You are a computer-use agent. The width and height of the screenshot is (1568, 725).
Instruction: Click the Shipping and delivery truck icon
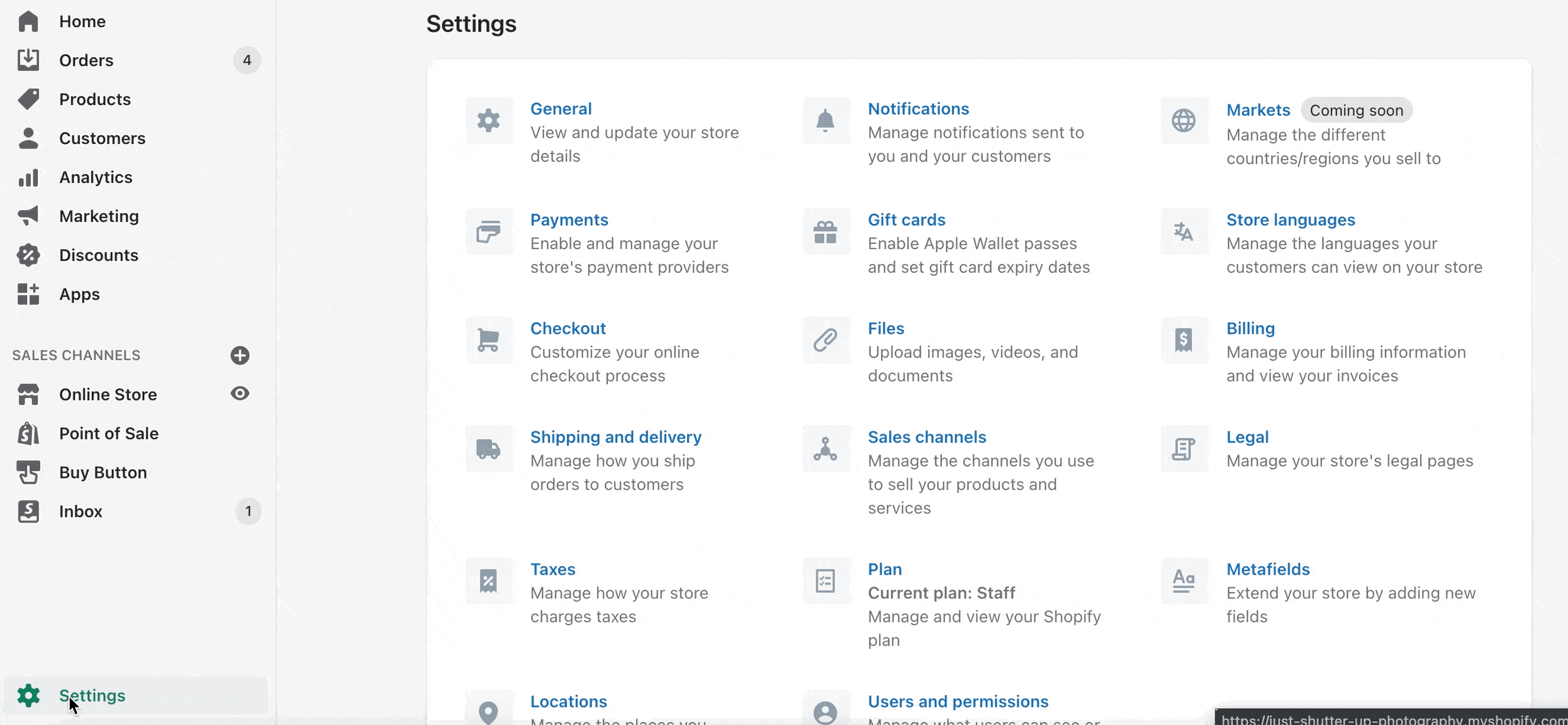(488, 449)
